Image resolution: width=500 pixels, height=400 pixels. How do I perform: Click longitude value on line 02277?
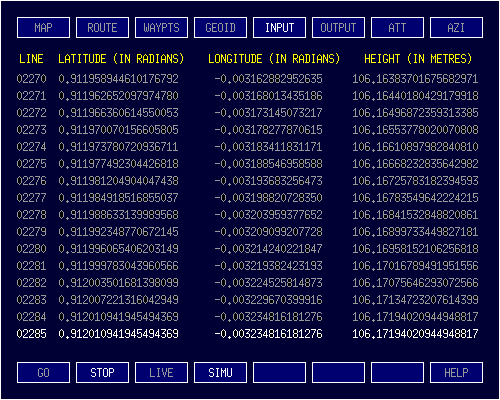click(268, 198)
